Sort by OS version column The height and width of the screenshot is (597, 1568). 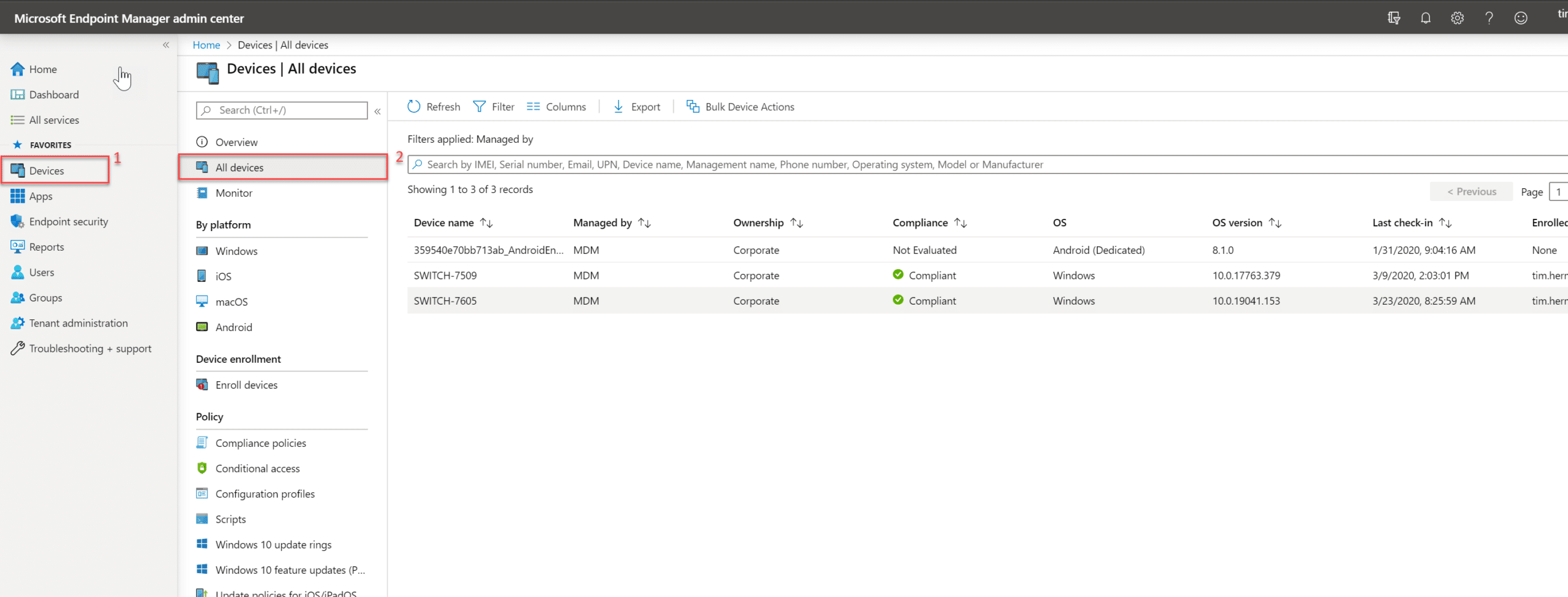(1247, 222)
